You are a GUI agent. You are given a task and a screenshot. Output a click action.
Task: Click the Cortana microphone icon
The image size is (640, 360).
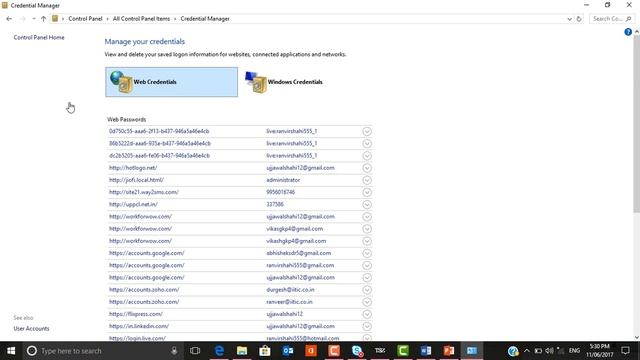pyautogui.click(x=174, y=351)
